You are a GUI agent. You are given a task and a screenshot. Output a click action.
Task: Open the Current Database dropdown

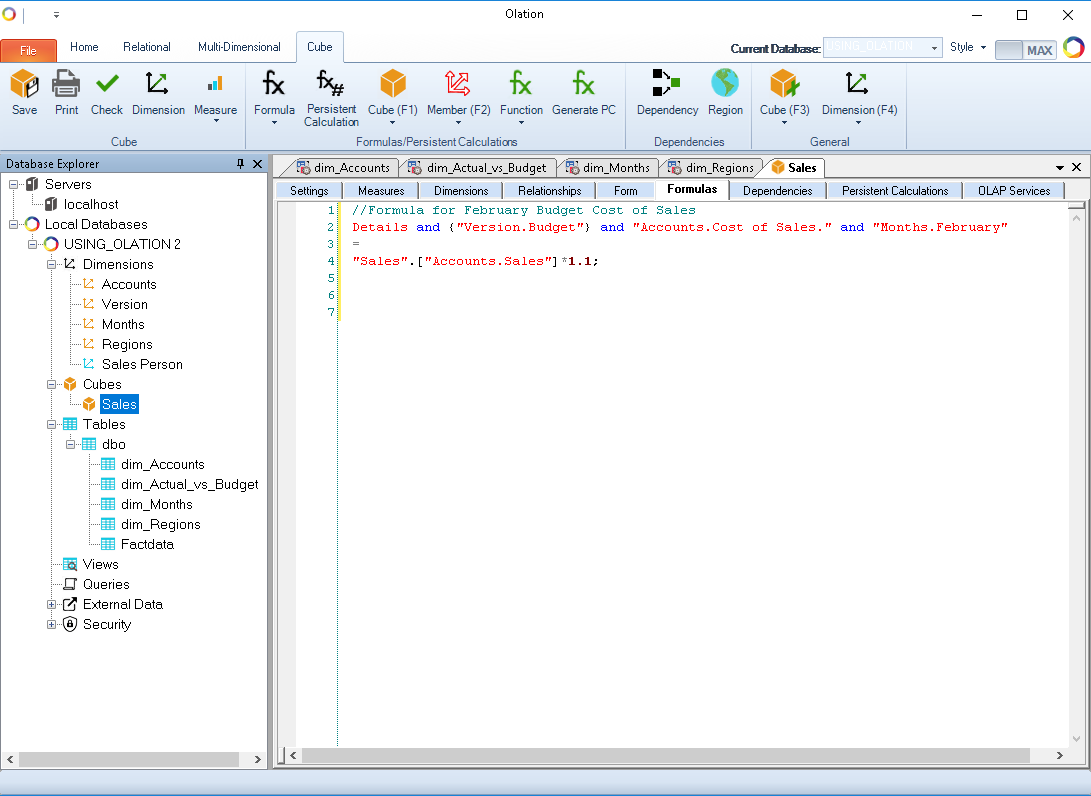point(934,47)
